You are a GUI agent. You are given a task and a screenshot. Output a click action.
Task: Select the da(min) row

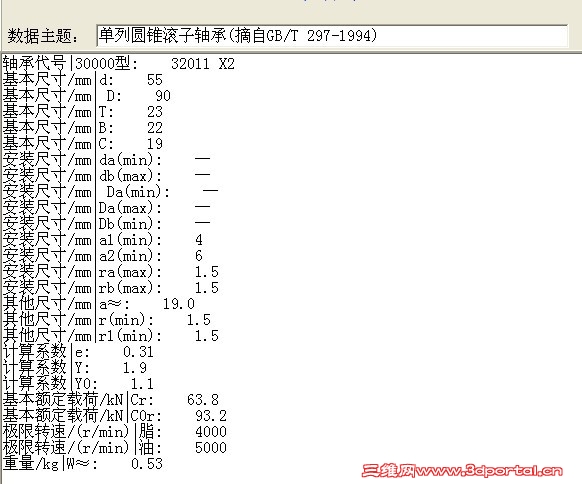tap(107, 160)
